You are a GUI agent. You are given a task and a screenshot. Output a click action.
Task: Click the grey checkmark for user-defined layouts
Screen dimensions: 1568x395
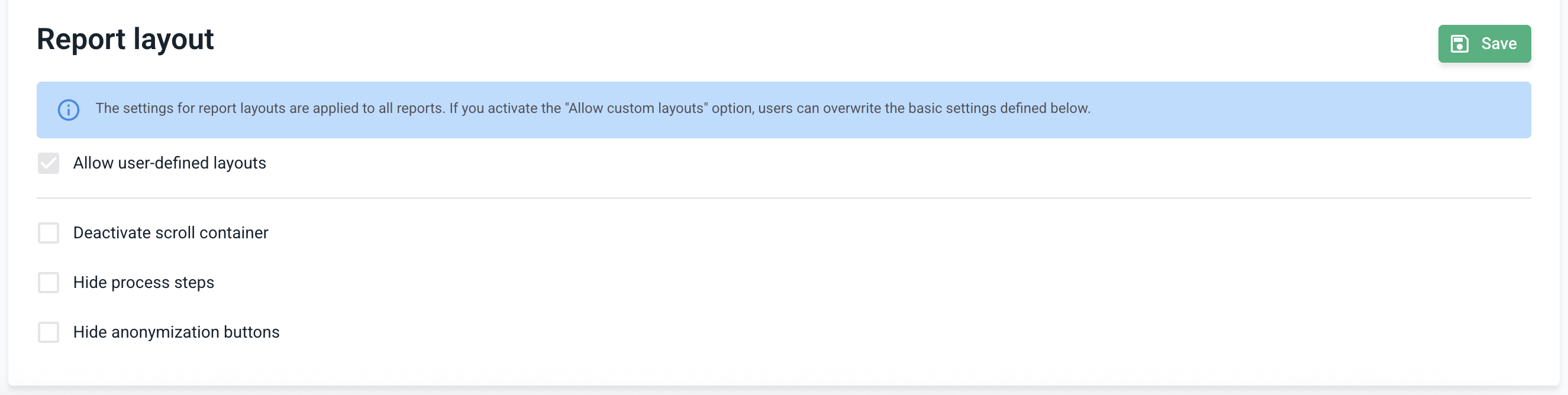48,163
